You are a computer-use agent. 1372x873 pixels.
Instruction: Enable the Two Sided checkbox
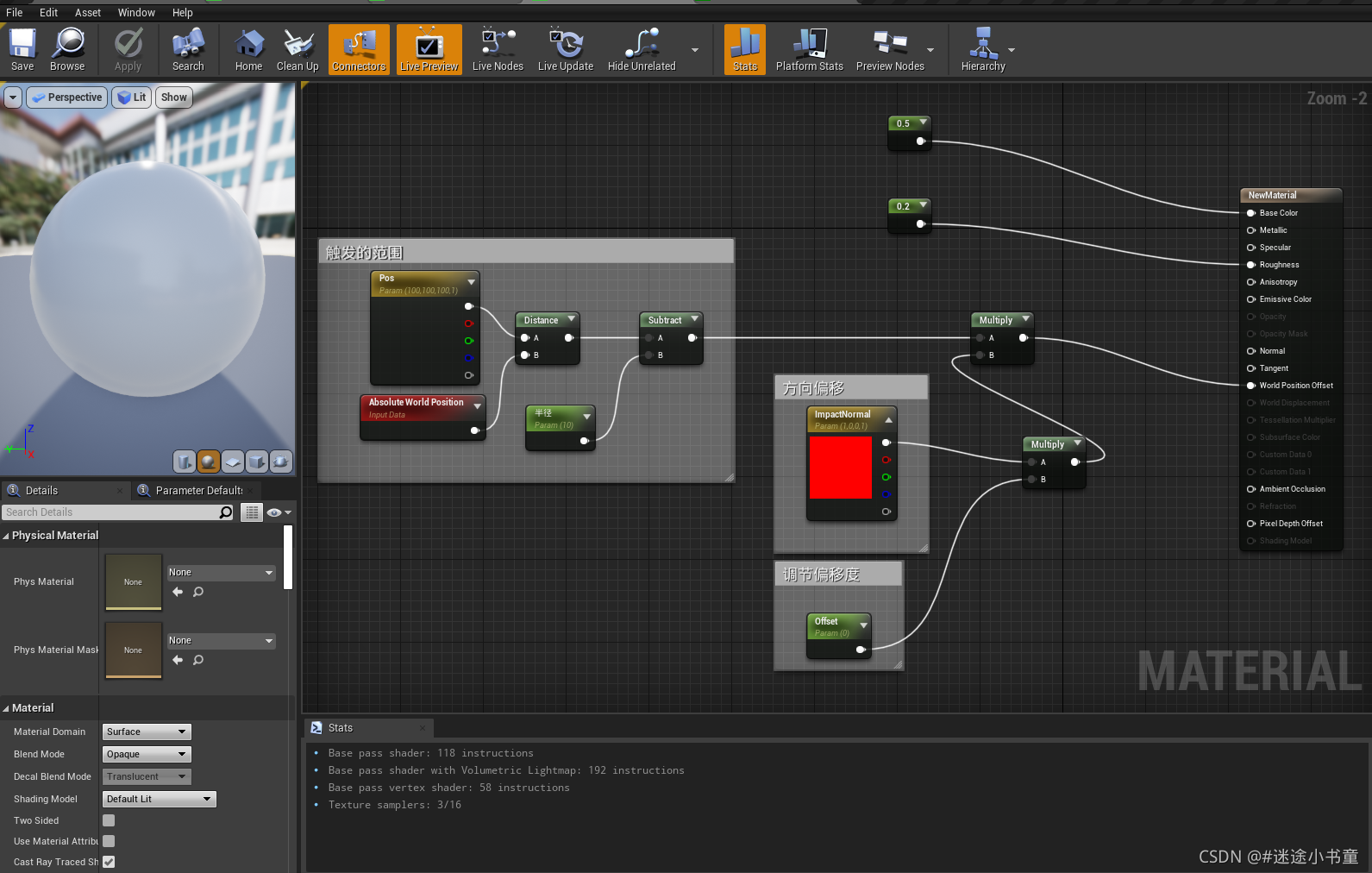click(109, 820)
